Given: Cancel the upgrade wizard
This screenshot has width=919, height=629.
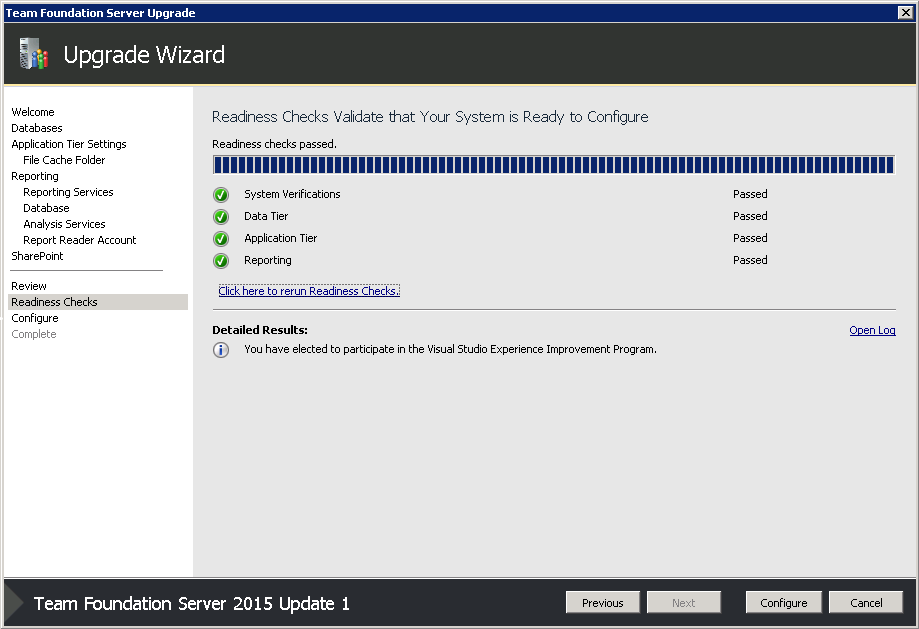Looking at the screenshot, I should tap(866, 603).
